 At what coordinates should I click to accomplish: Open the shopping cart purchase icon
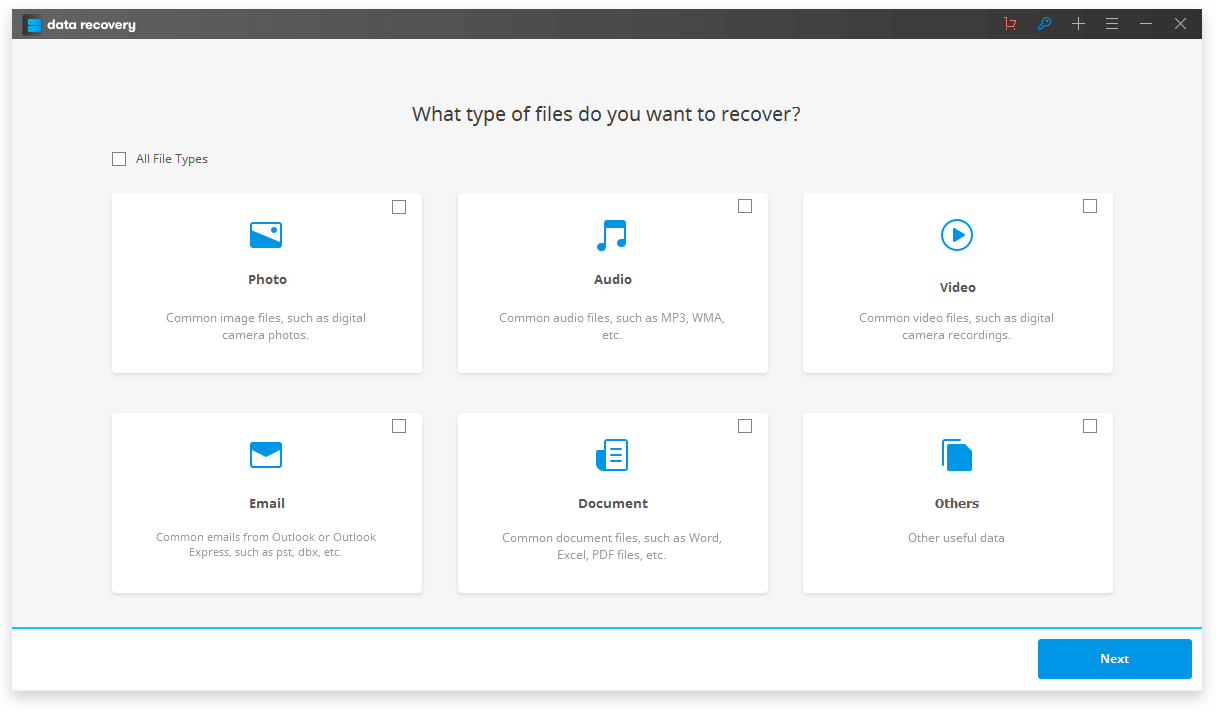pos(1010,23)
